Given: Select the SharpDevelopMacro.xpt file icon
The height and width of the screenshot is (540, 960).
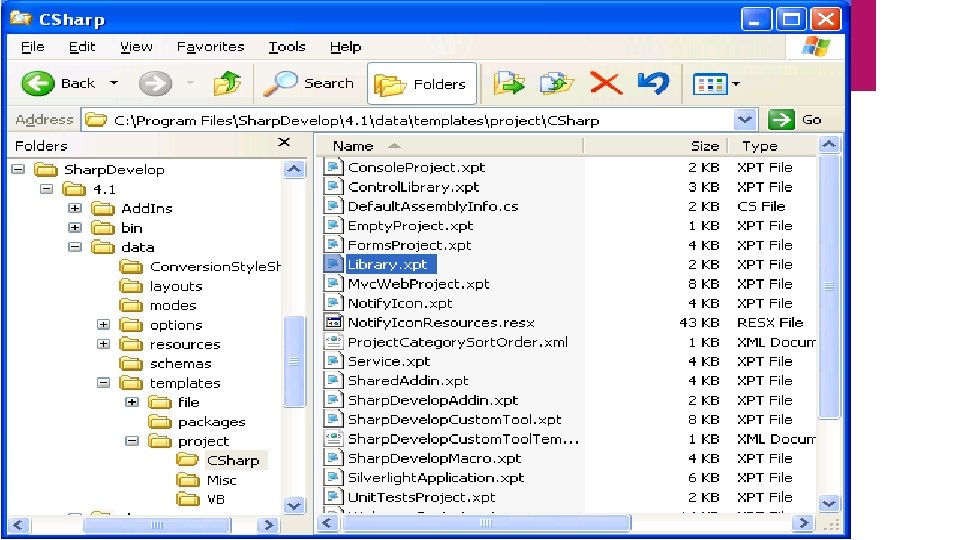Looking at the screenshot, I should click(x=333, y=458).
